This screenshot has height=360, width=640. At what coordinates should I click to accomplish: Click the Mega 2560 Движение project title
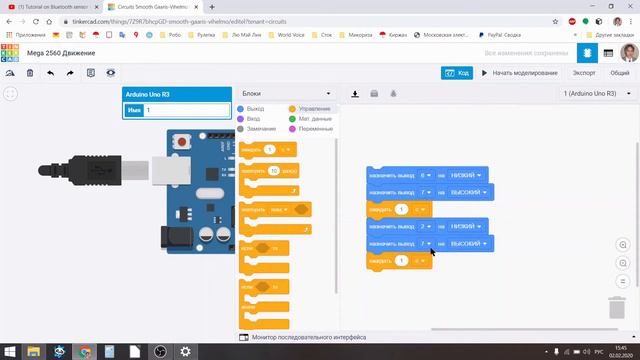pos(61,53)
